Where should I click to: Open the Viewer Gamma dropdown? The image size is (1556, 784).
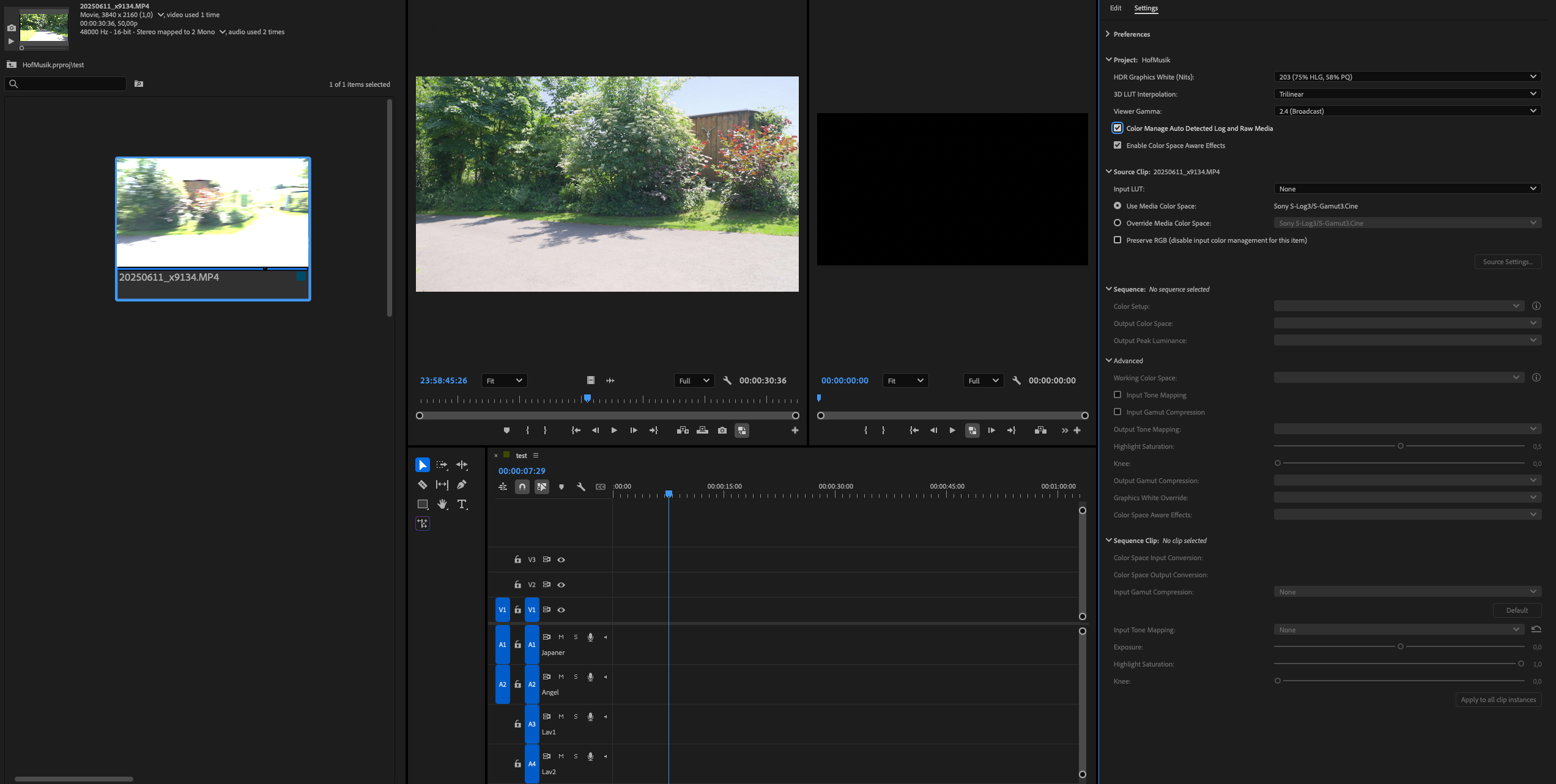[x=1406, y=111]
